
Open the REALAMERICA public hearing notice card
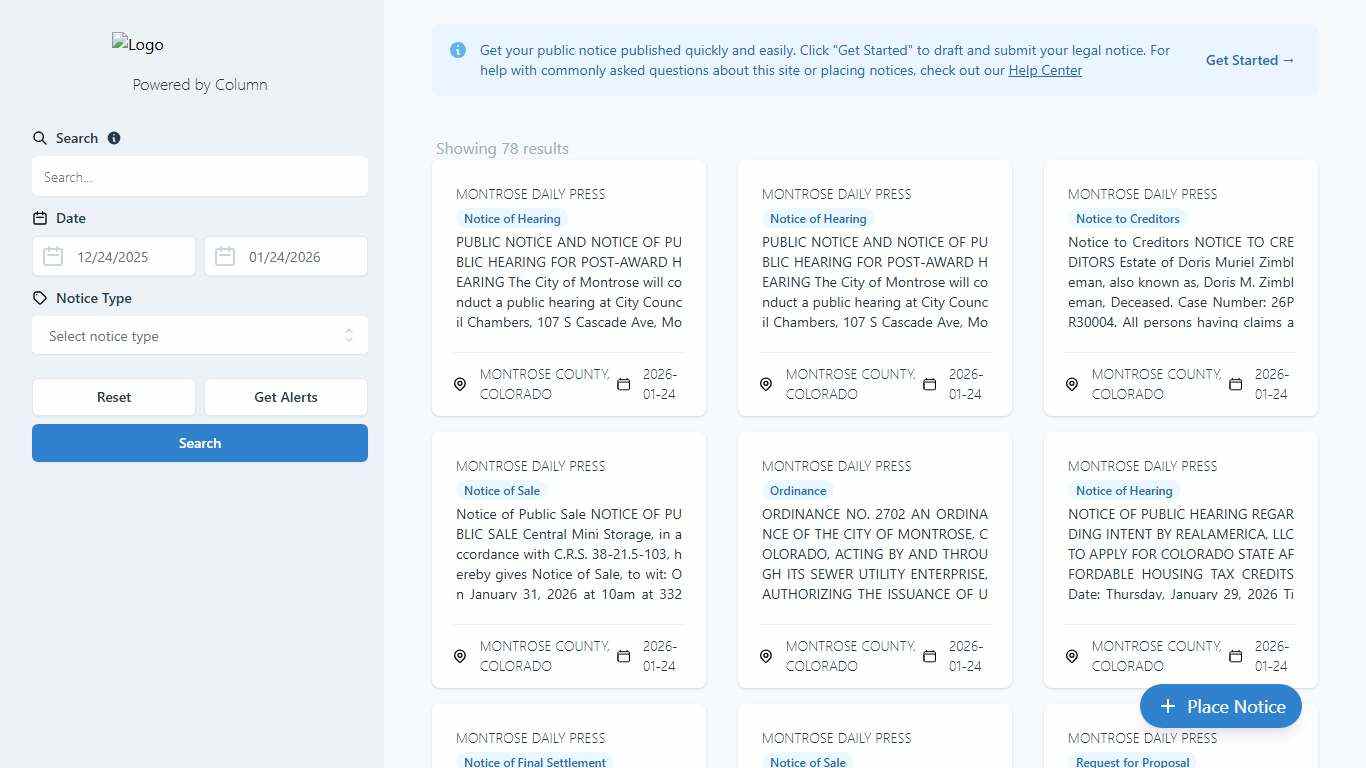click(x=1180, y=553)
